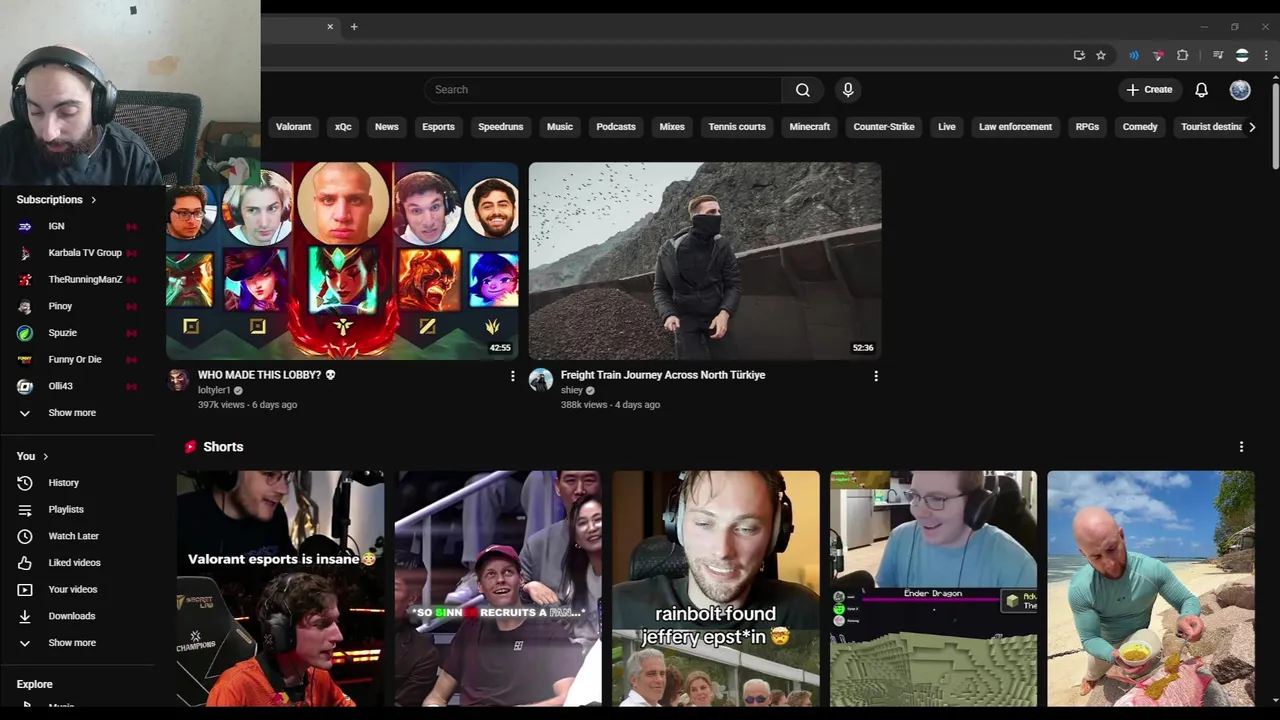Viewport: 1280px width, 720px height.
Task: Open a new browser tab
Action: tap(354, 27)
